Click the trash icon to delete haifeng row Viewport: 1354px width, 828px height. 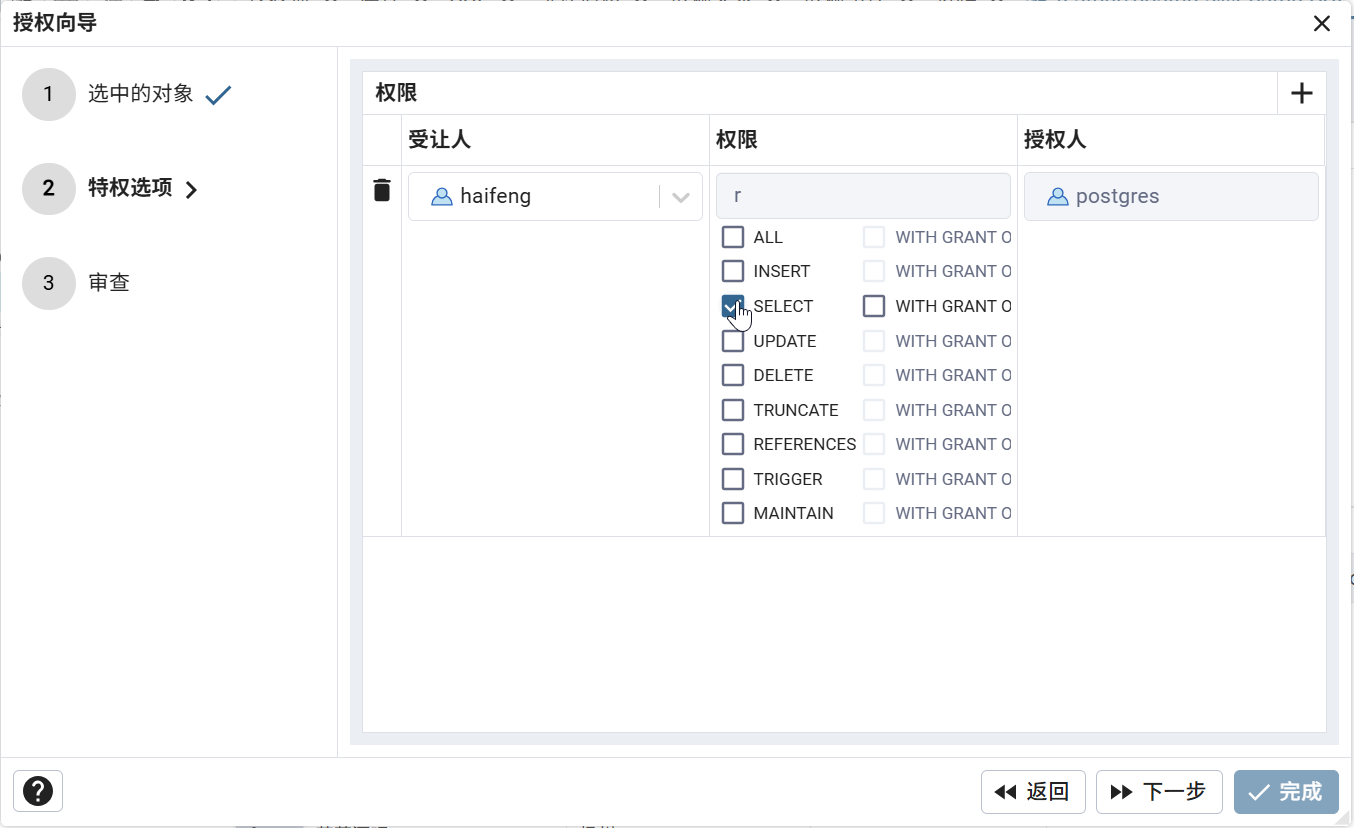382,190
